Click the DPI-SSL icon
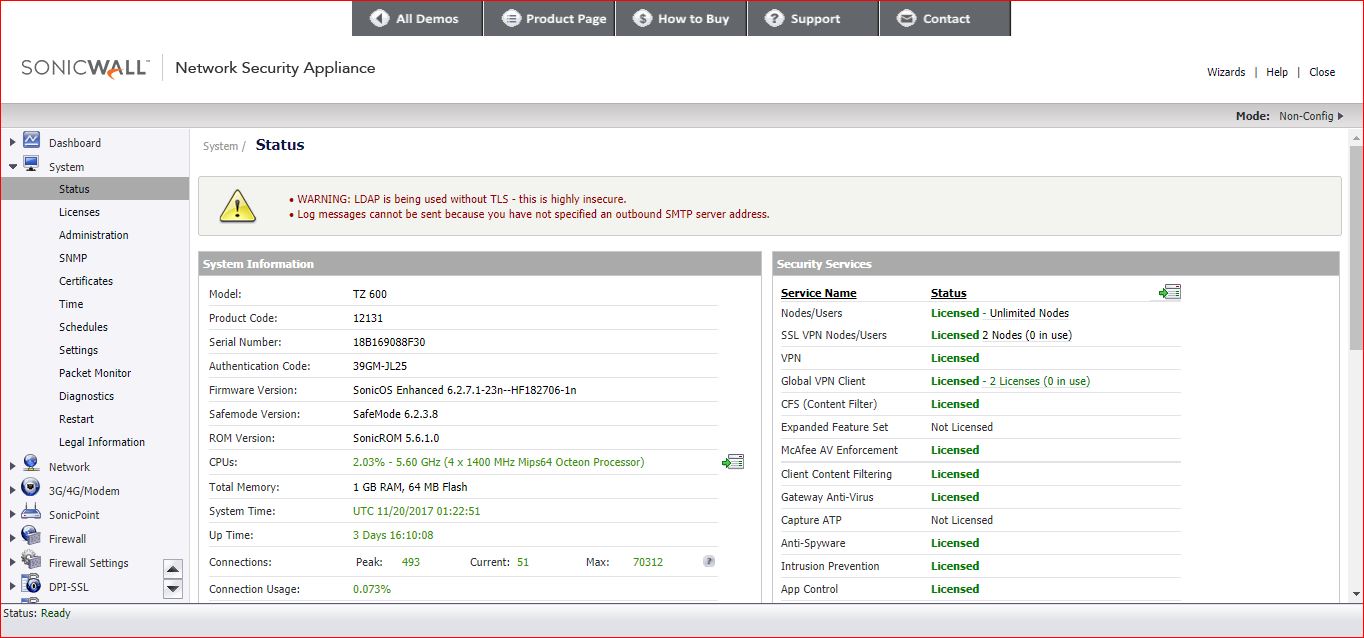The width and height of the screenshot is (1364, 638). click(x=31, y=585)
